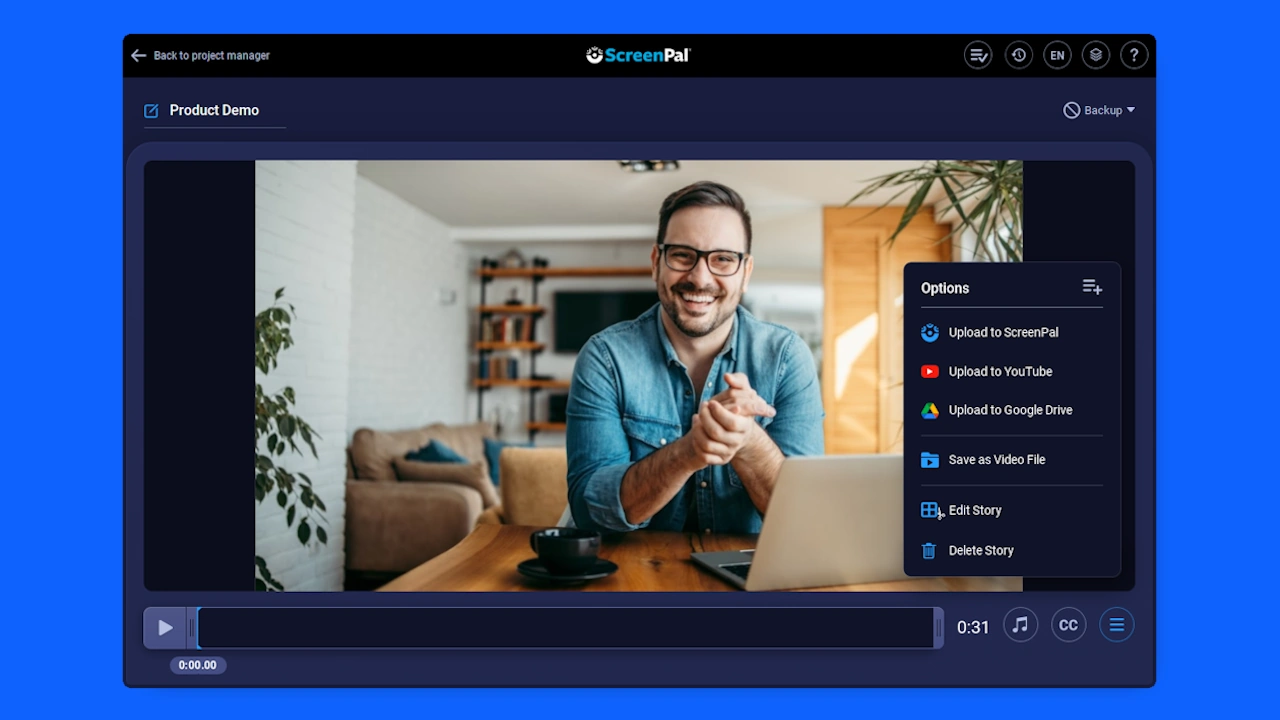Toggle the task checklist icon in top bar
1280x720 pixels.
coord(978,55)
